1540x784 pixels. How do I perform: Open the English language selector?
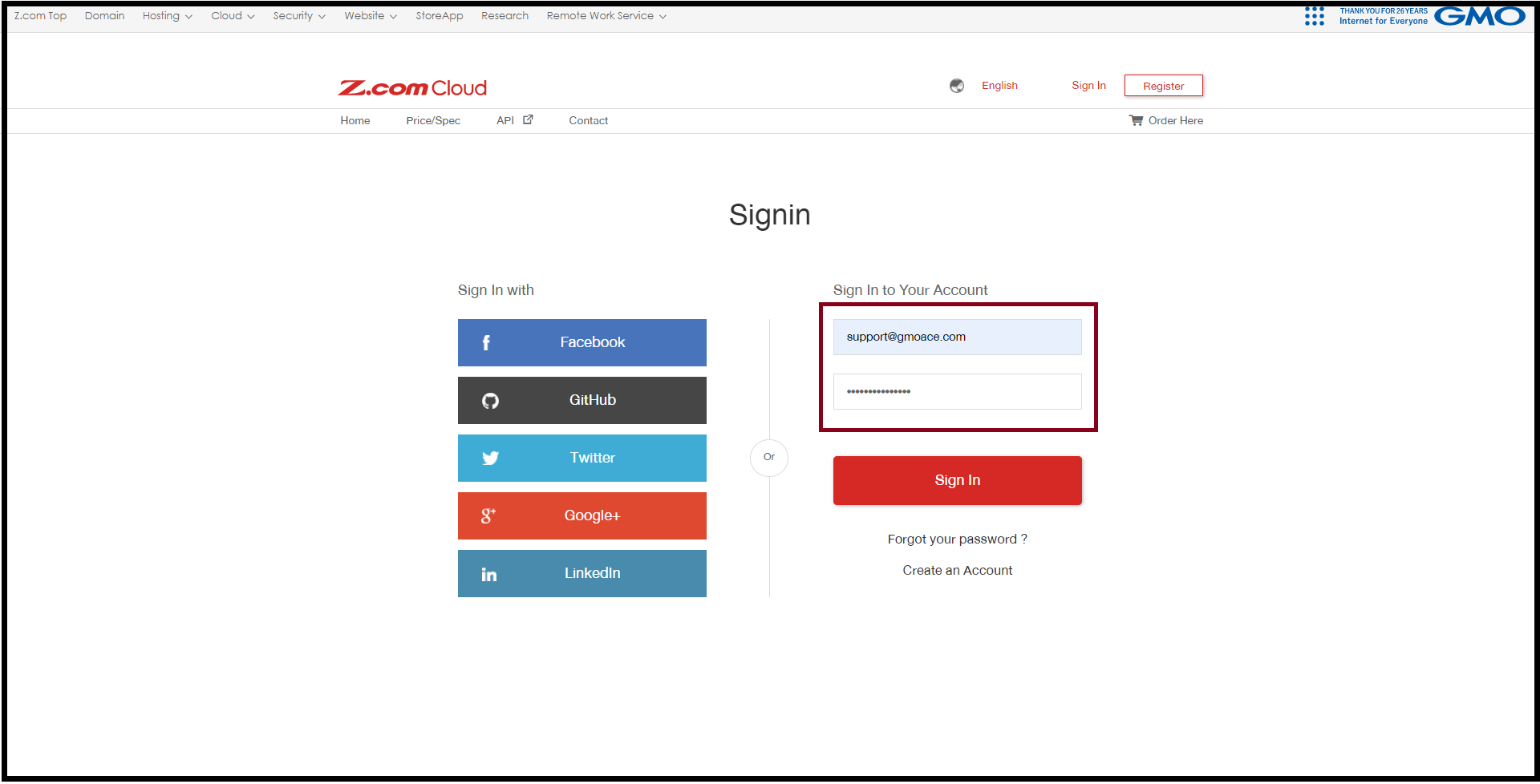[999, 86]
